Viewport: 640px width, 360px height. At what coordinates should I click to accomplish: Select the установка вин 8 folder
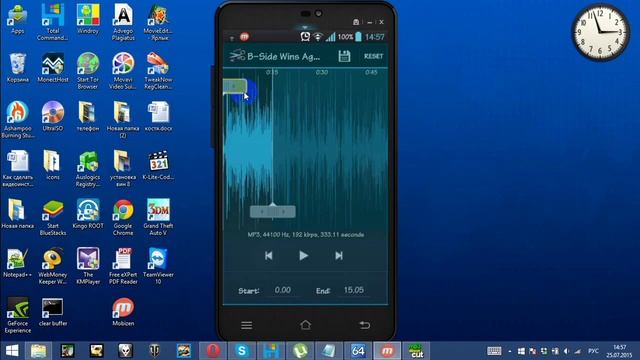tap(123, 169)
